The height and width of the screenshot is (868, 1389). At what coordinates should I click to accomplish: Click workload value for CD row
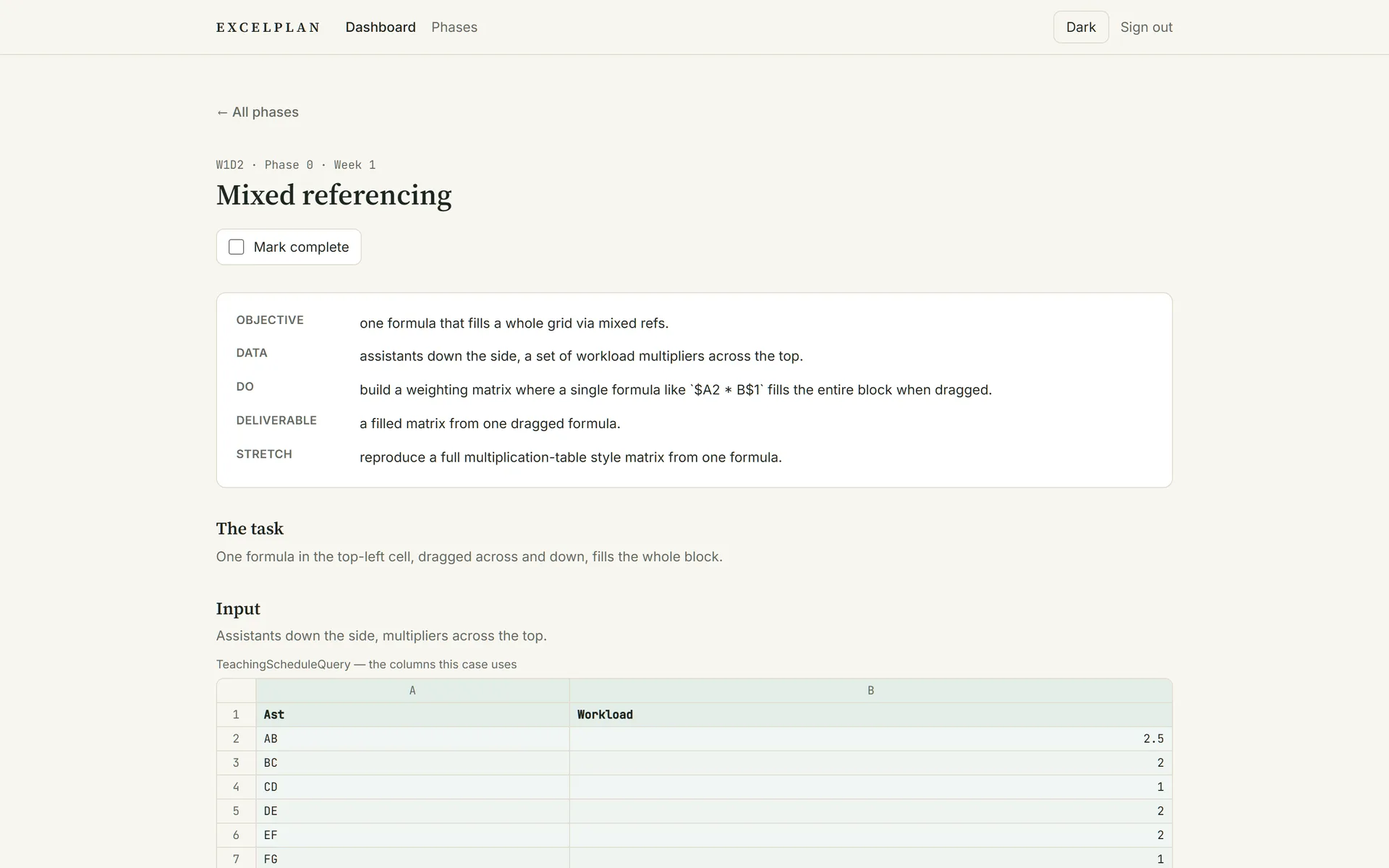[x=871, y=787]
